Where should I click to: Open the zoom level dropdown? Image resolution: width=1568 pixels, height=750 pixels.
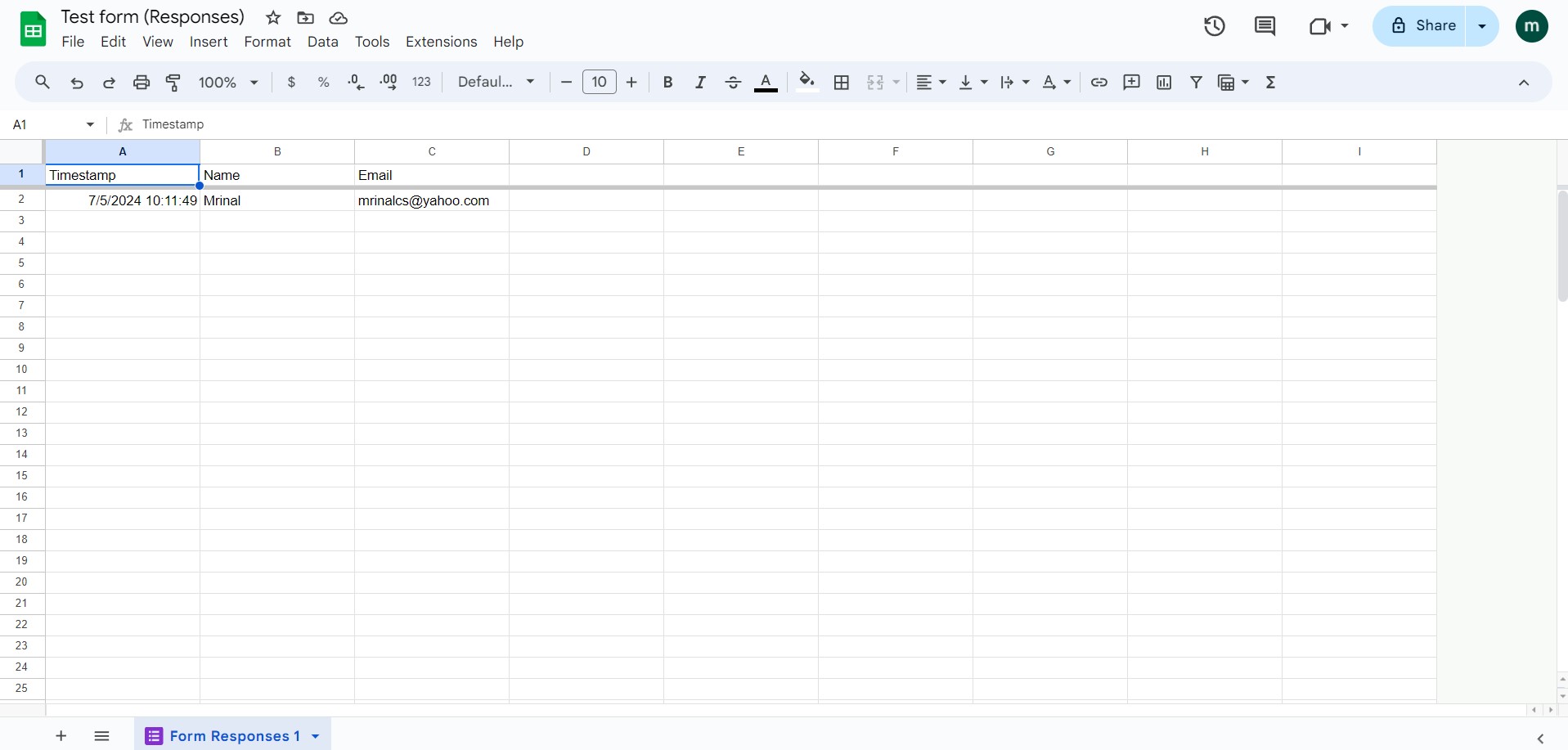tap(227, 82)
